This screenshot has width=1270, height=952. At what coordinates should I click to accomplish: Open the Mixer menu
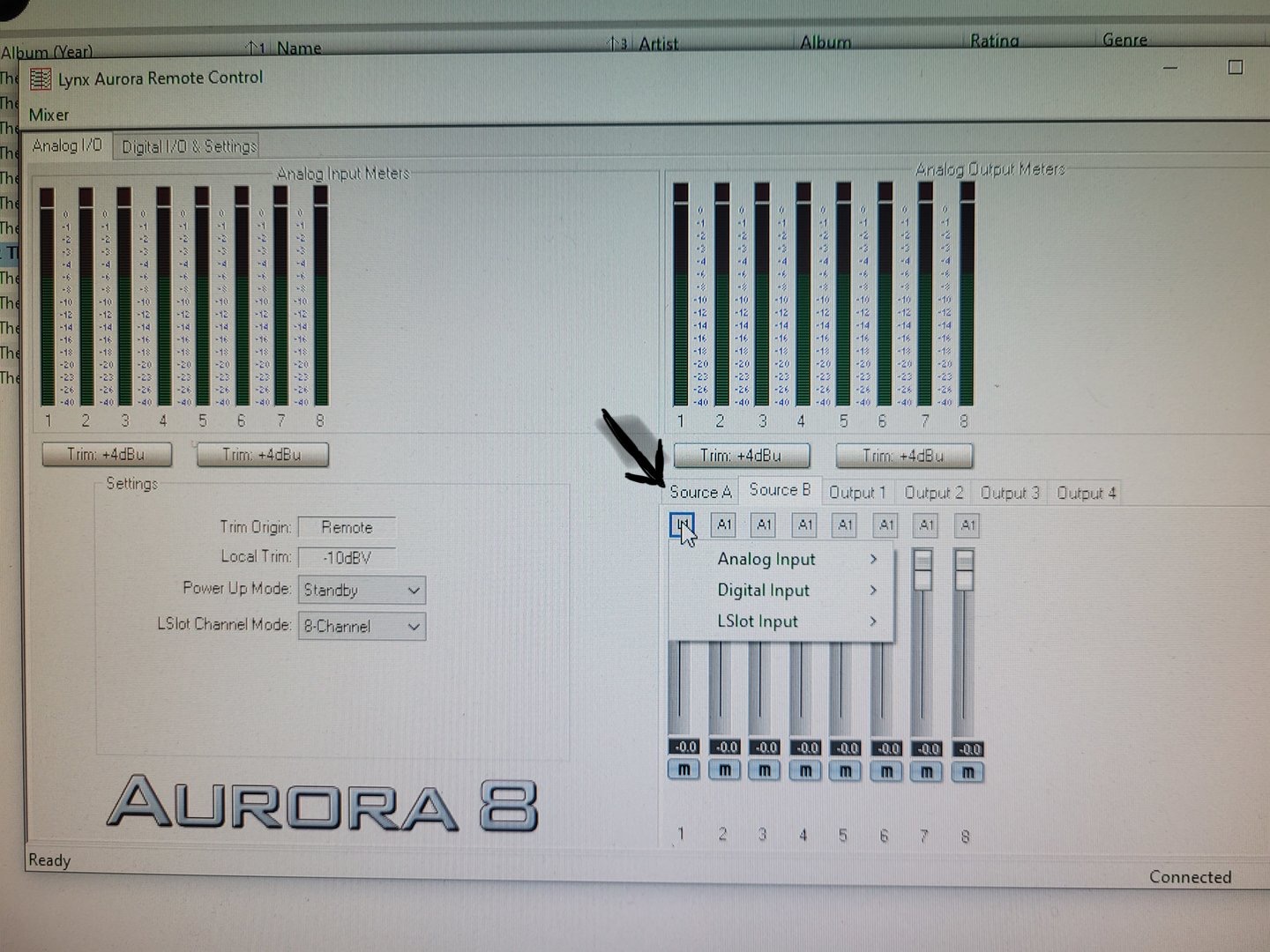pos(49,115)
